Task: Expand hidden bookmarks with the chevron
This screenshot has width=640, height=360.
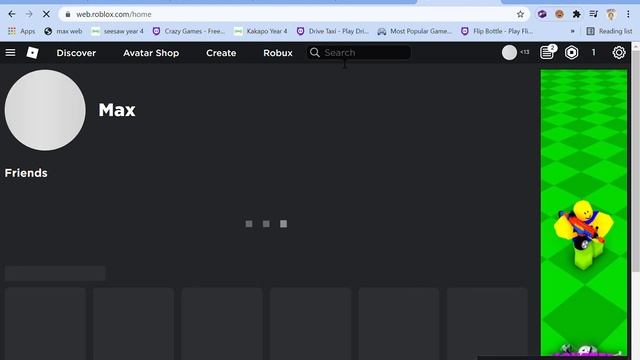Action: click(572, 31)
